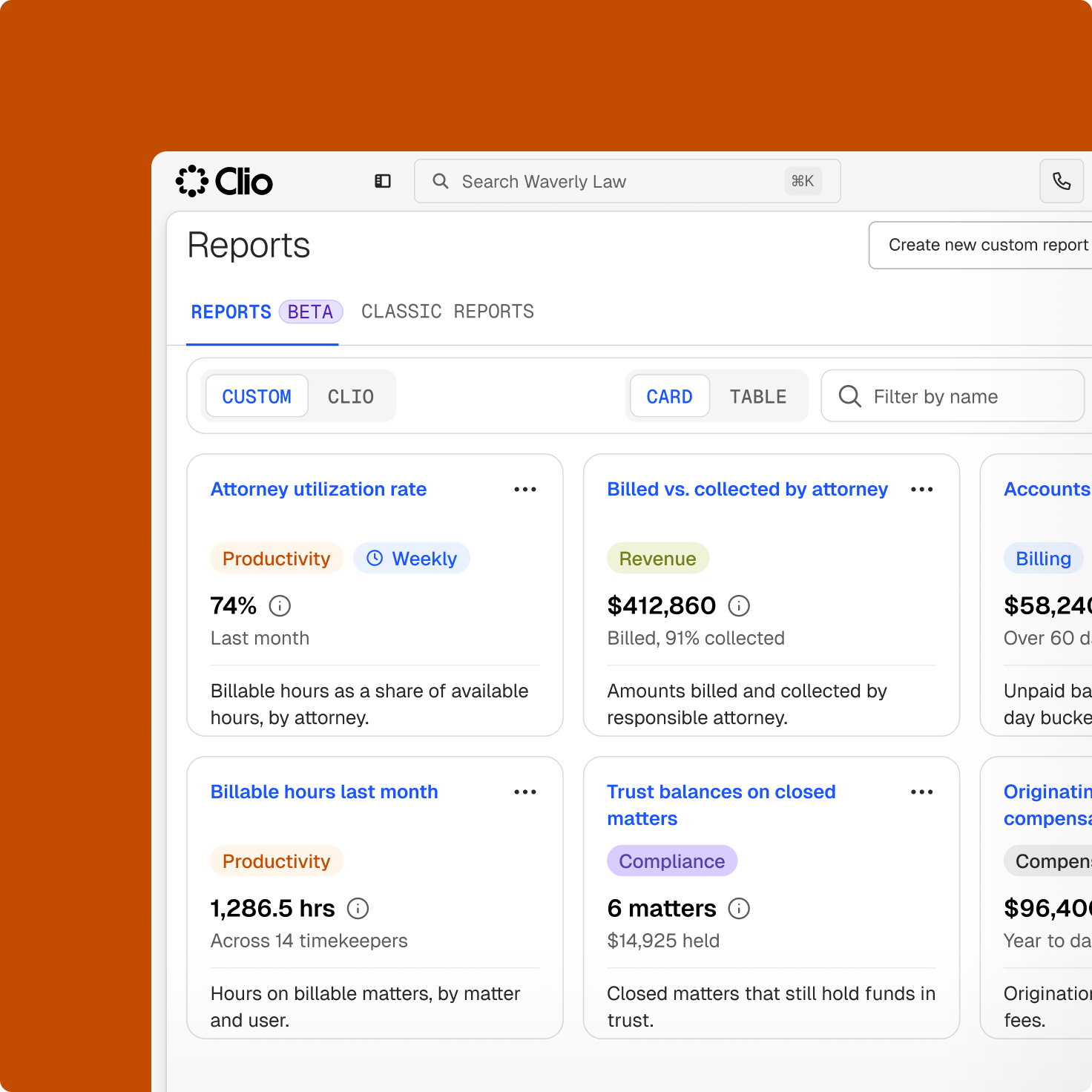Click Productivity tag on Billable hours card

point(277,861)
